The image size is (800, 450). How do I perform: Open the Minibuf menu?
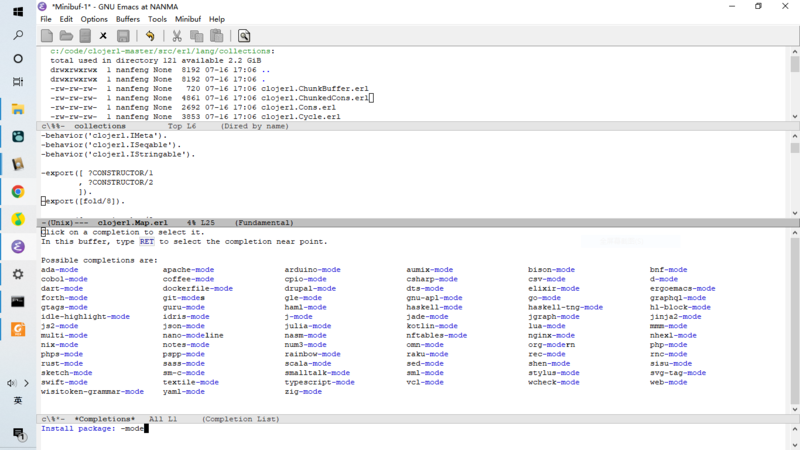tap(187, 19)
